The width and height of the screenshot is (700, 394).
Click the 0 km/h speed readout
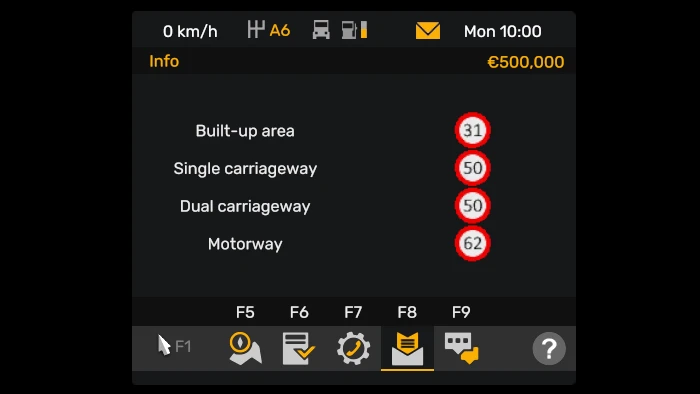190,32
